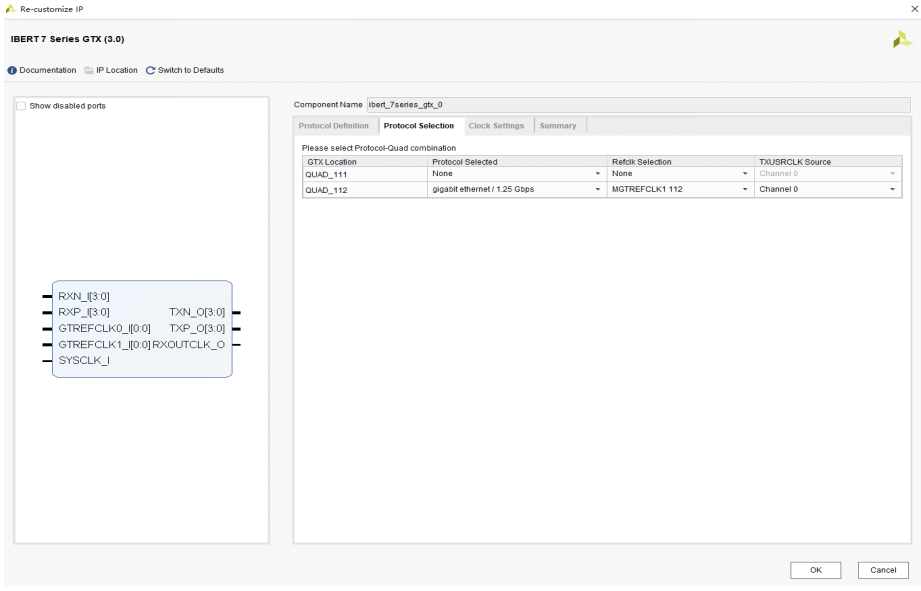Click the TXN_O[3:0] output port
The image size is (921, 591).
(x=197, y=312)
